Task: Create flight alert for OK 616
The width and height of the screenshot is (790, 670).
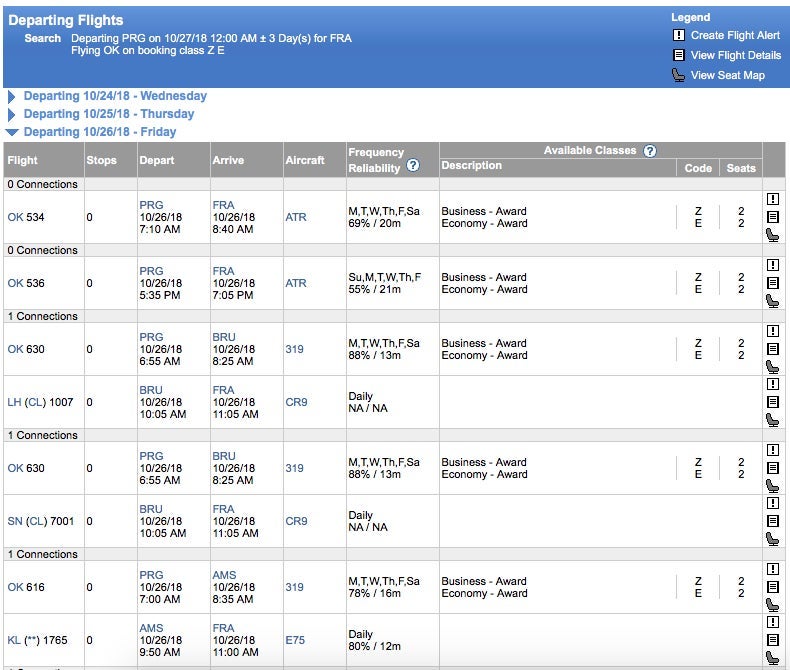Action: click(772, 569)
